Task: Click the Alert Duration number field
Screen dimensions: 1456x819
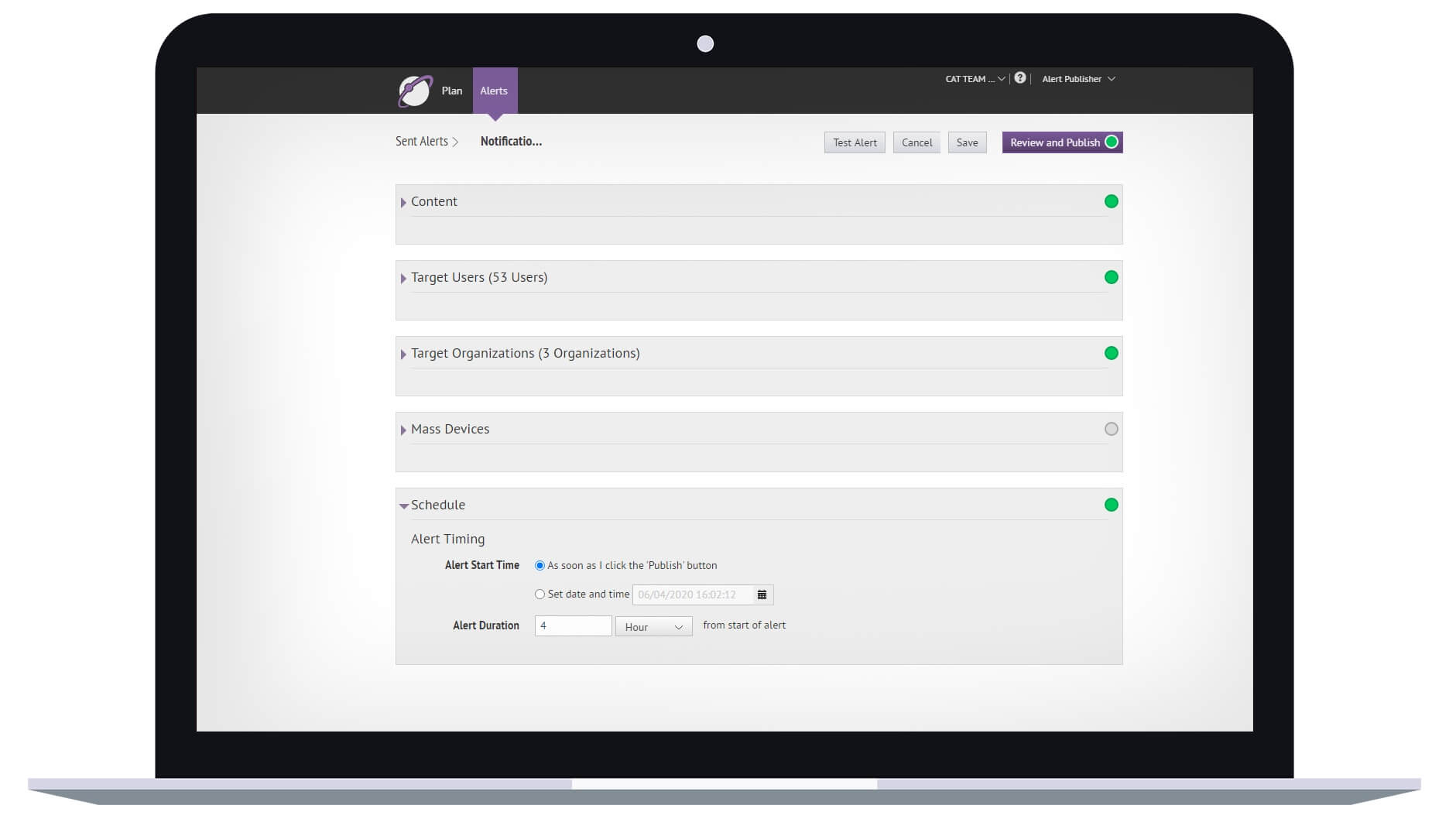Action: [x=573, y=625]
